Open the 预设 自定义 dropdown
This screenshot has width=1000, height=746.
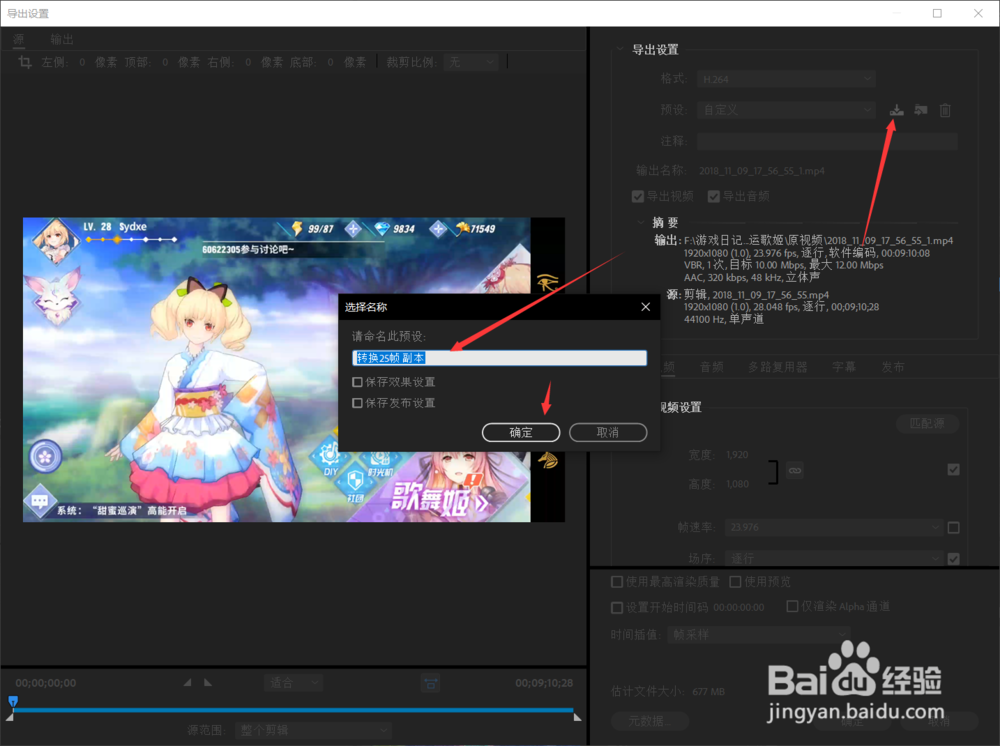click(x=786, y=110)
